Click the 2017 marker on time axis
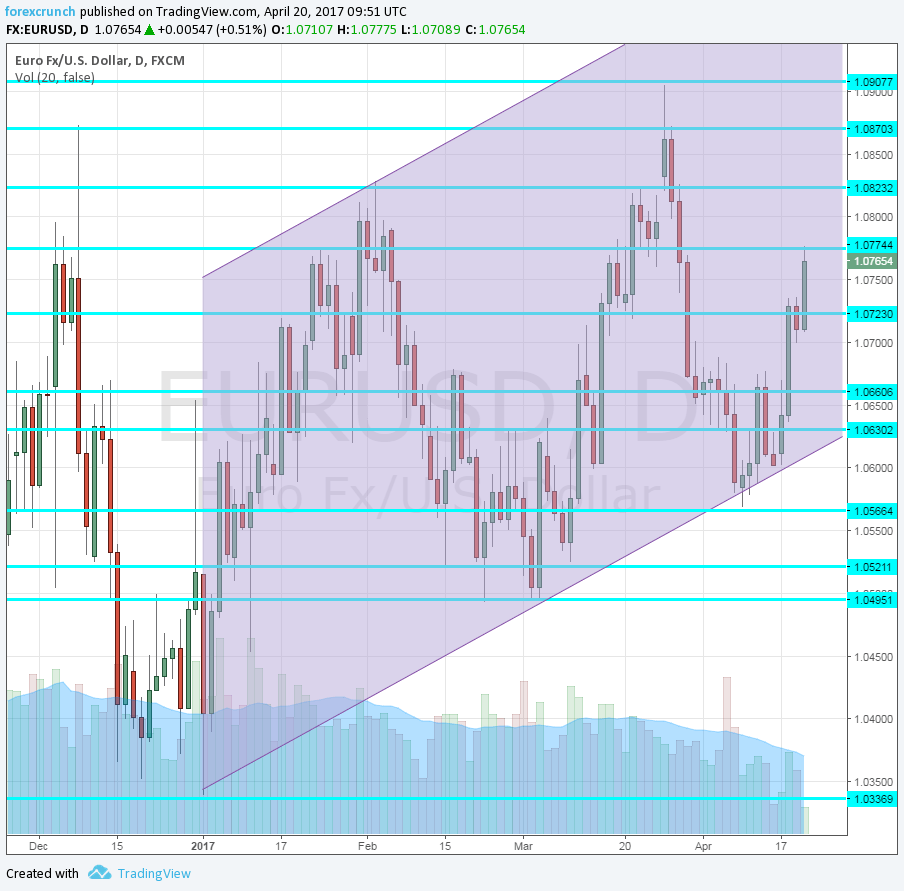 [x=203, y=844]
